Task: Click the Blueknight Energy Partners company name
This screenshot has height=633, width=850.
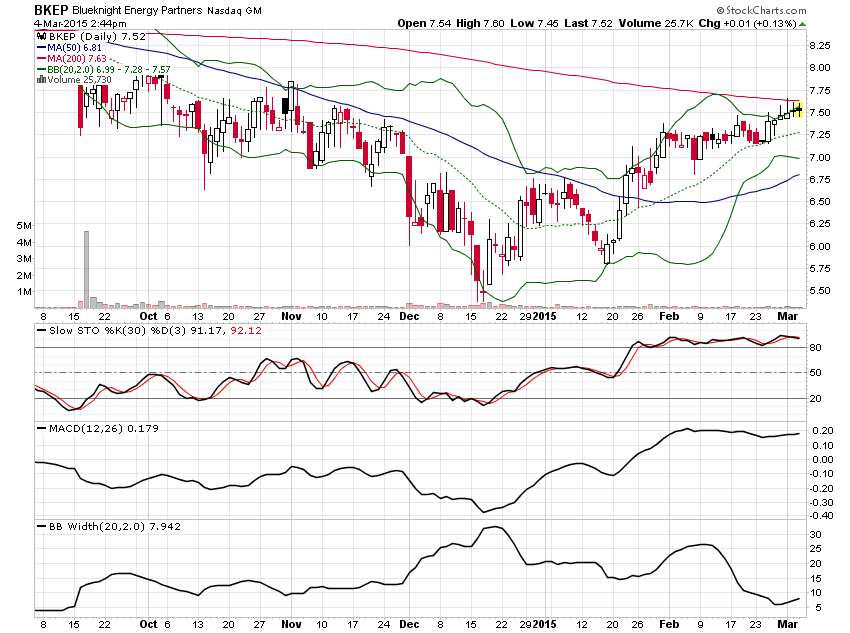Action: tap(137, 10)
